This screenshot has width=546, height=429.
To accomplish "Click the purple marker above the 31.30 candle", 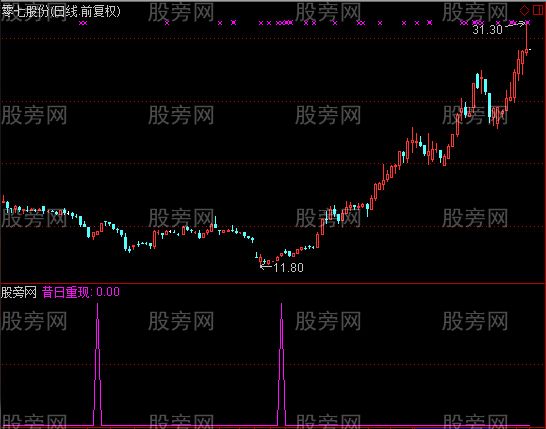I will (528, 23).
